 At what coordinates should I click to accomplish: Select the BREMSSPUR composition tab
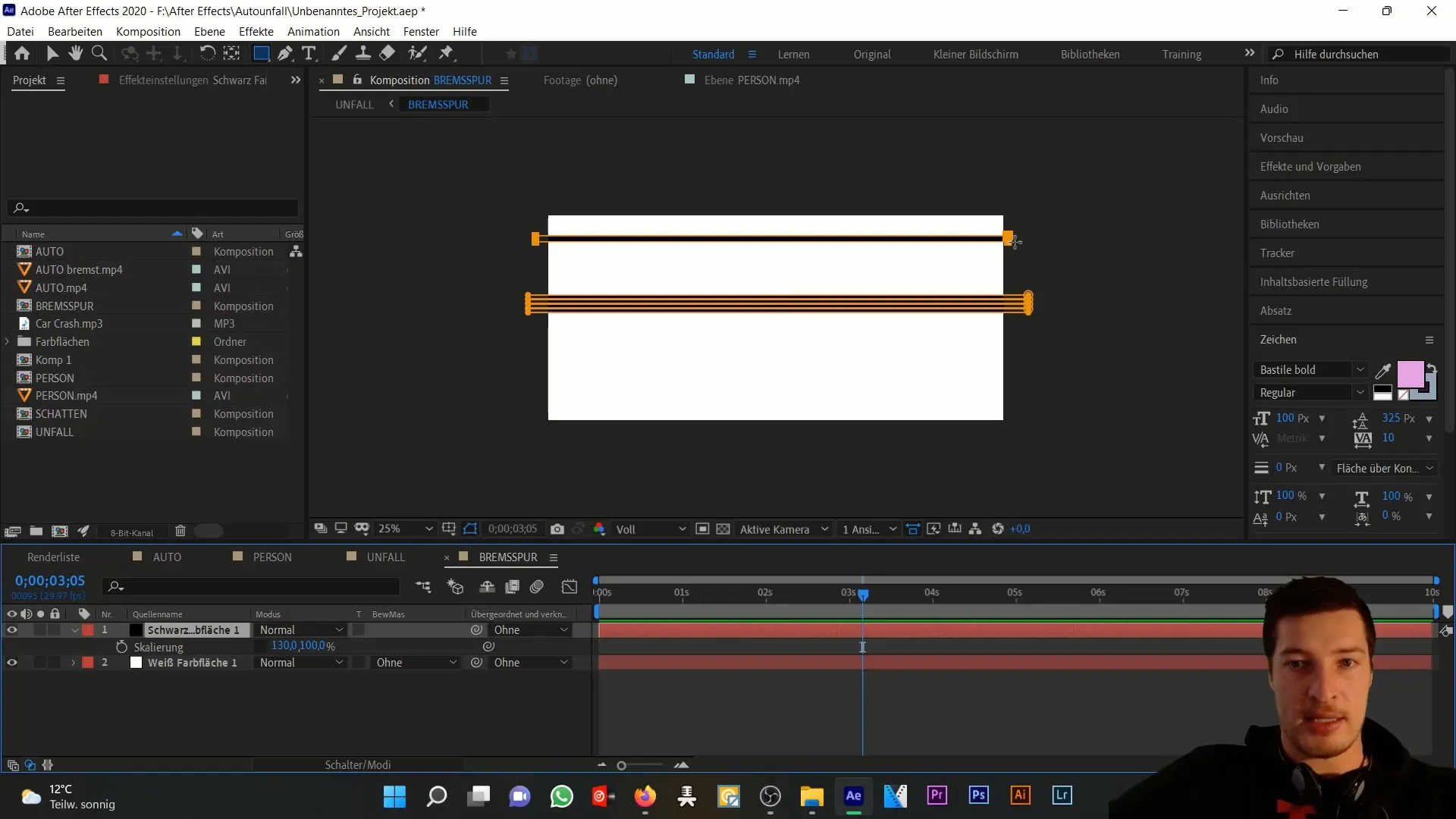508,557
